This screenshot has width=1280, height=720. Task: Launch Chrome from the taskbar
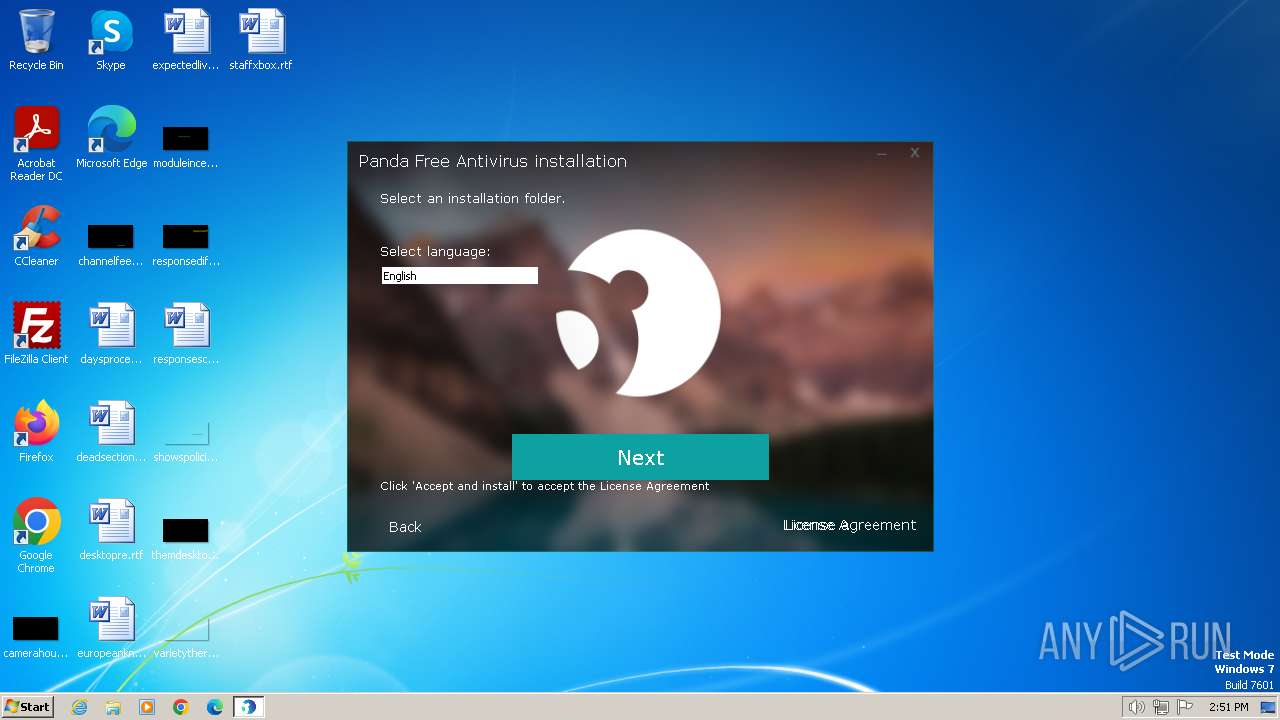(x=181, y=707)
